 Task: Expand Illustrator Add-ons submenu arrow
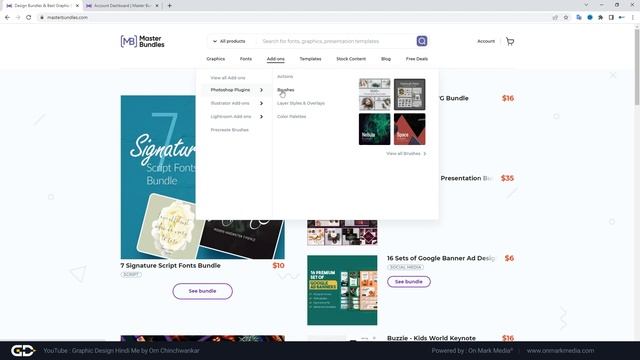pos(261,103)
